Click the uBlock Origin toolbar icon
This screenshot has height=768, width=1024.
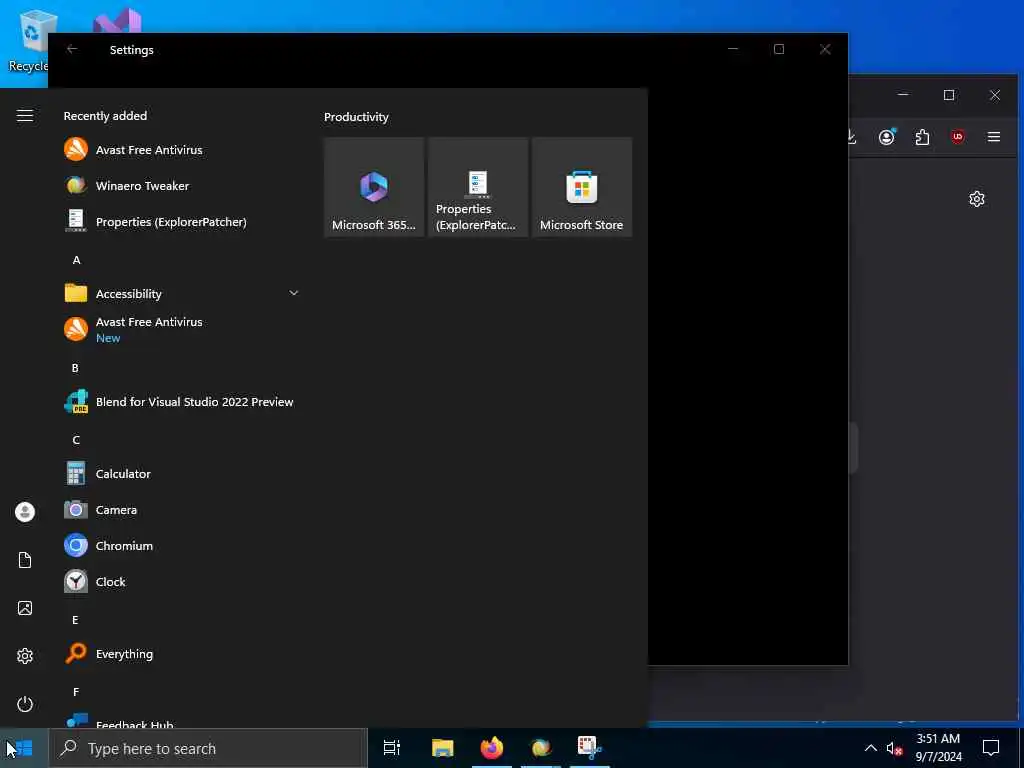pyautogui.click(x=957, y=136)
